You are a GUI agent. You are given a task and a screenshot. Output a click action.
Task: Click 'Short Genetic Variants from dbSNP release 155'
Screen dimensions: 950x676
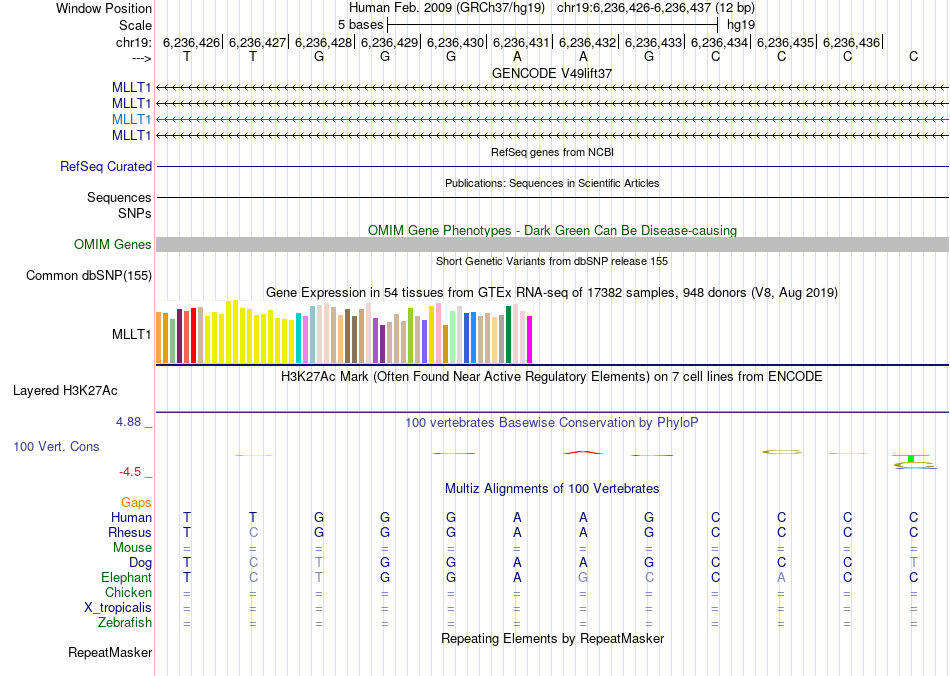click(552, 262)
